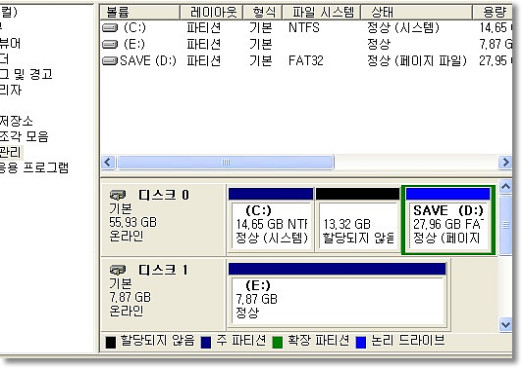Click the 디스크 1 disk icon

(118, 269)
